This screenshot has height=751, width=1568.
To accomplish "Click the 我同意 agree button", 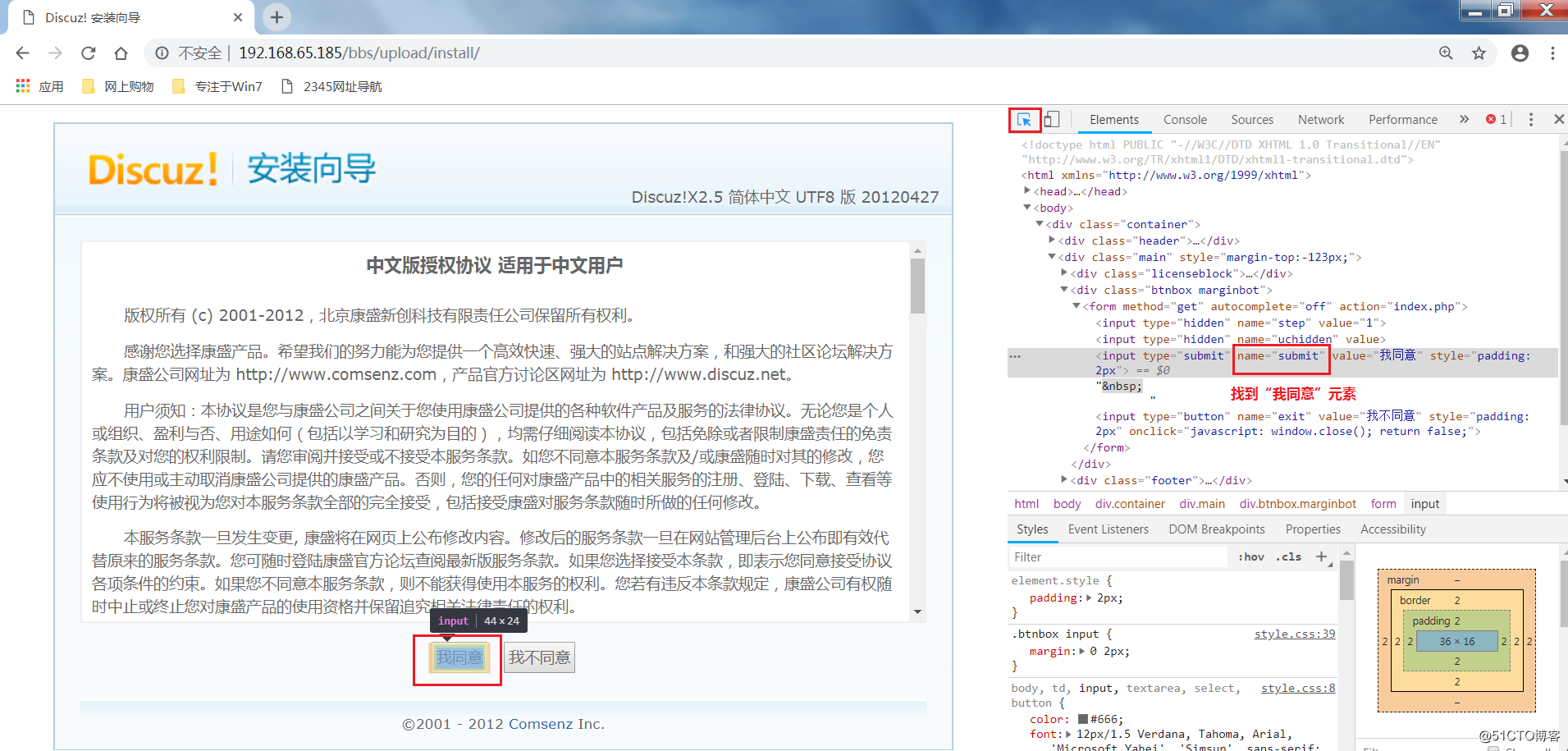I will [x=459, y=657].
